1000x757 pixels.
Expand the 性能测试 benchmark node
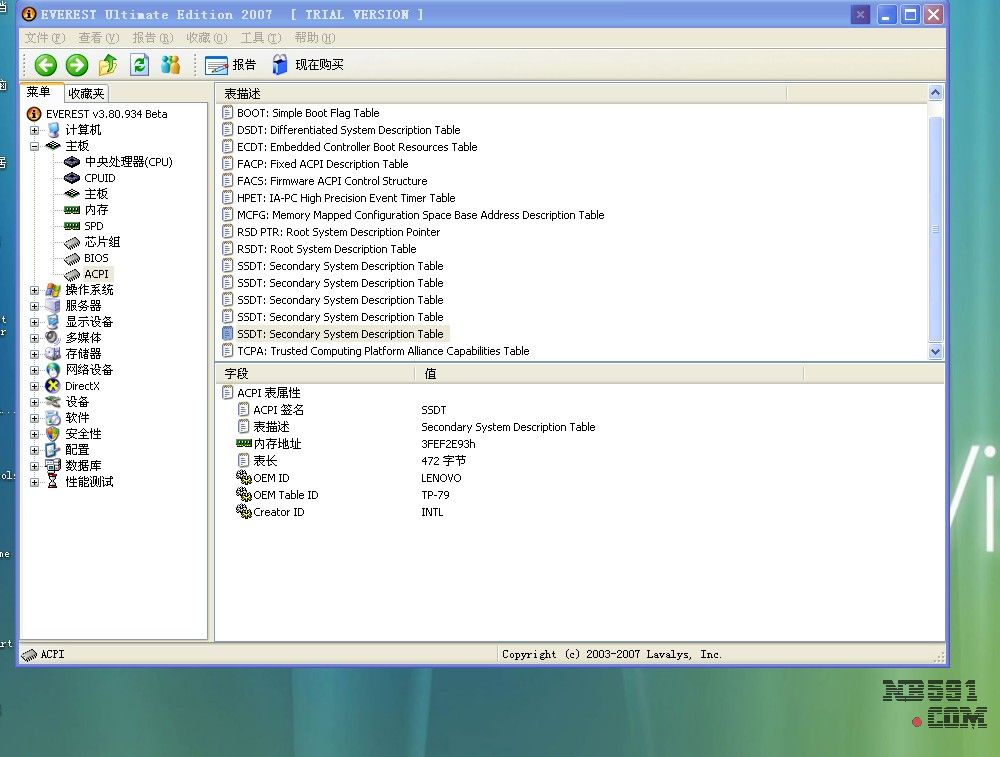click(35, 482)
